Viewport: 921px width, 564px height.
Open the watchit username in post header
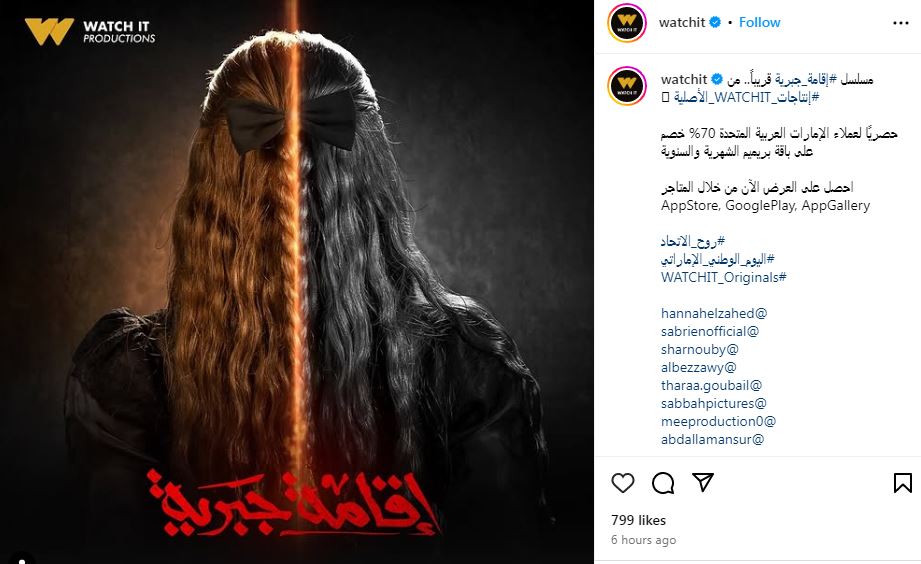pos(681,22)
